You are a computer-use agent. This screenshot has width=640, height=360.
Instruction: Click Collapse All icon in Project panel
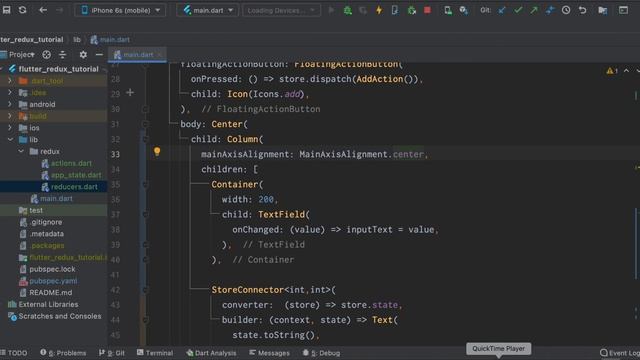tap(62, 54)
